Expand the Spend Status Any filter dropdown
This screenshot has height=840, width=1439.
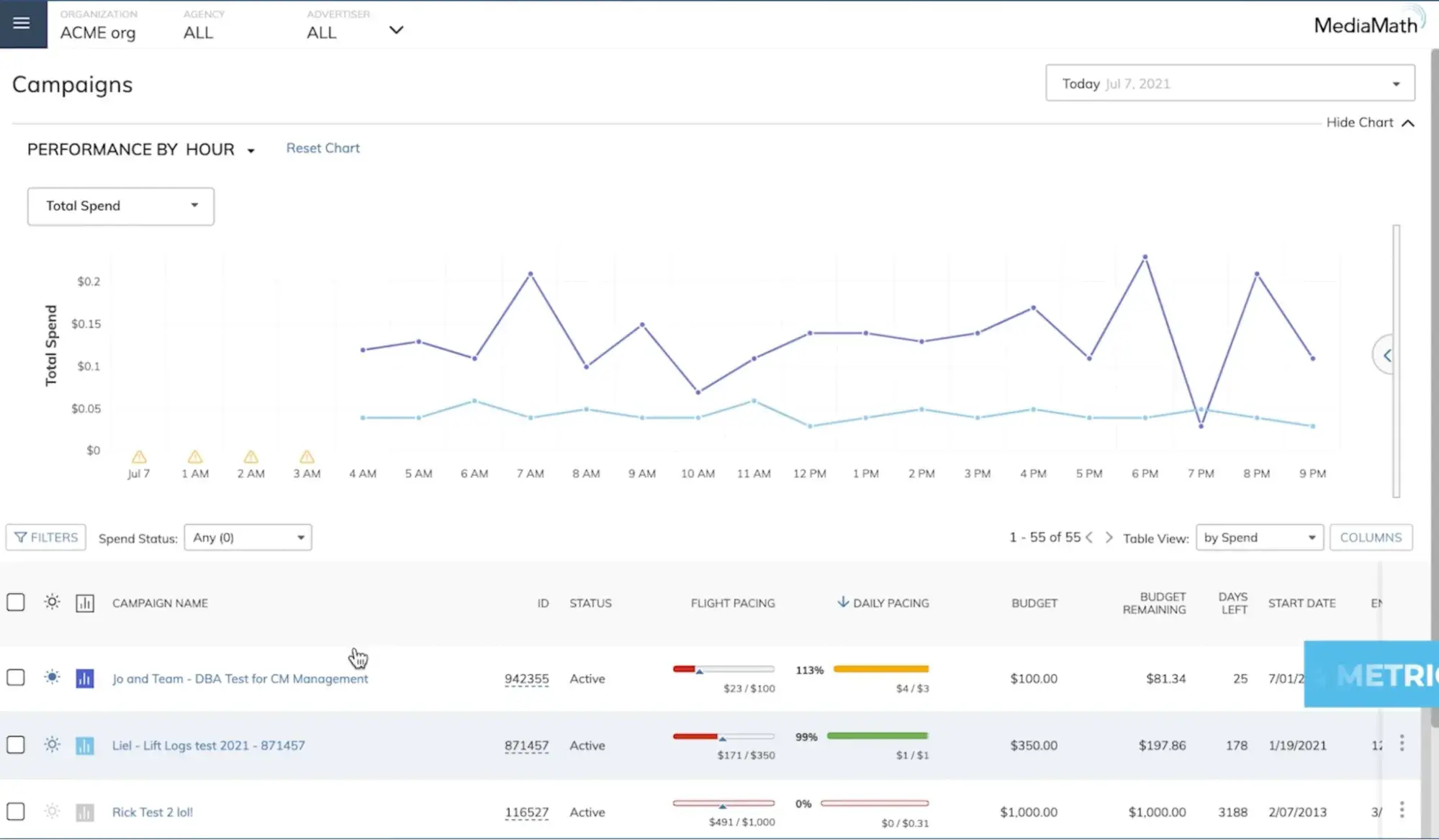click(x=247, y=537)
